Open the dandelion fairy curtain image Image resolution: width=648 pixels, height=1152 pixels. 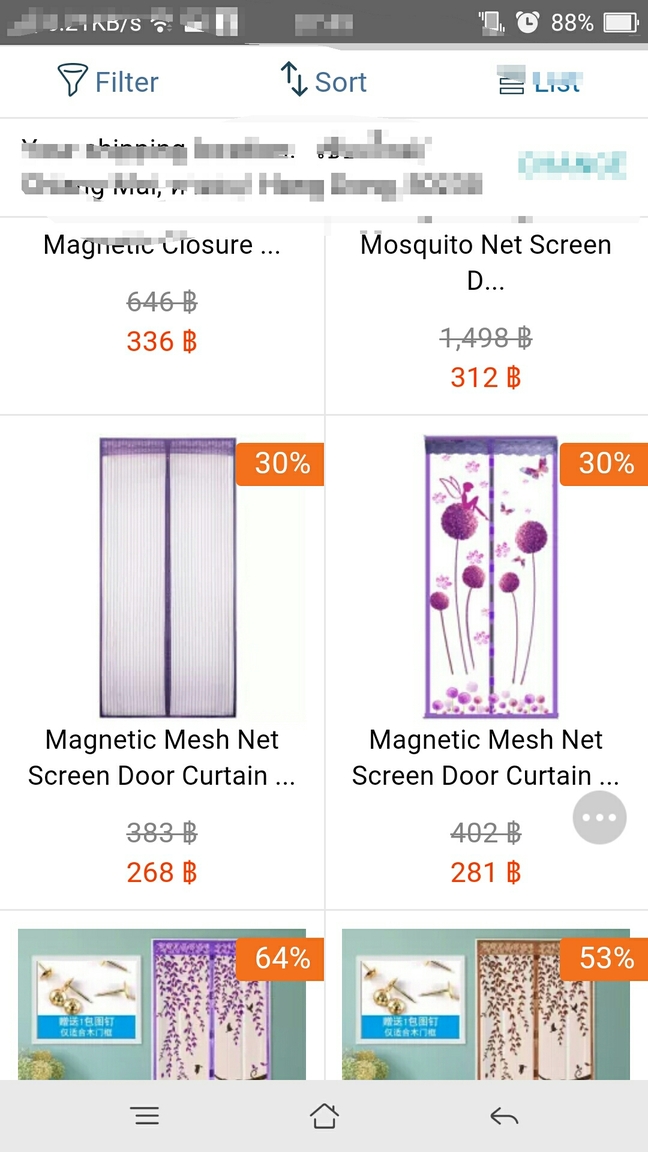[491, 577]
